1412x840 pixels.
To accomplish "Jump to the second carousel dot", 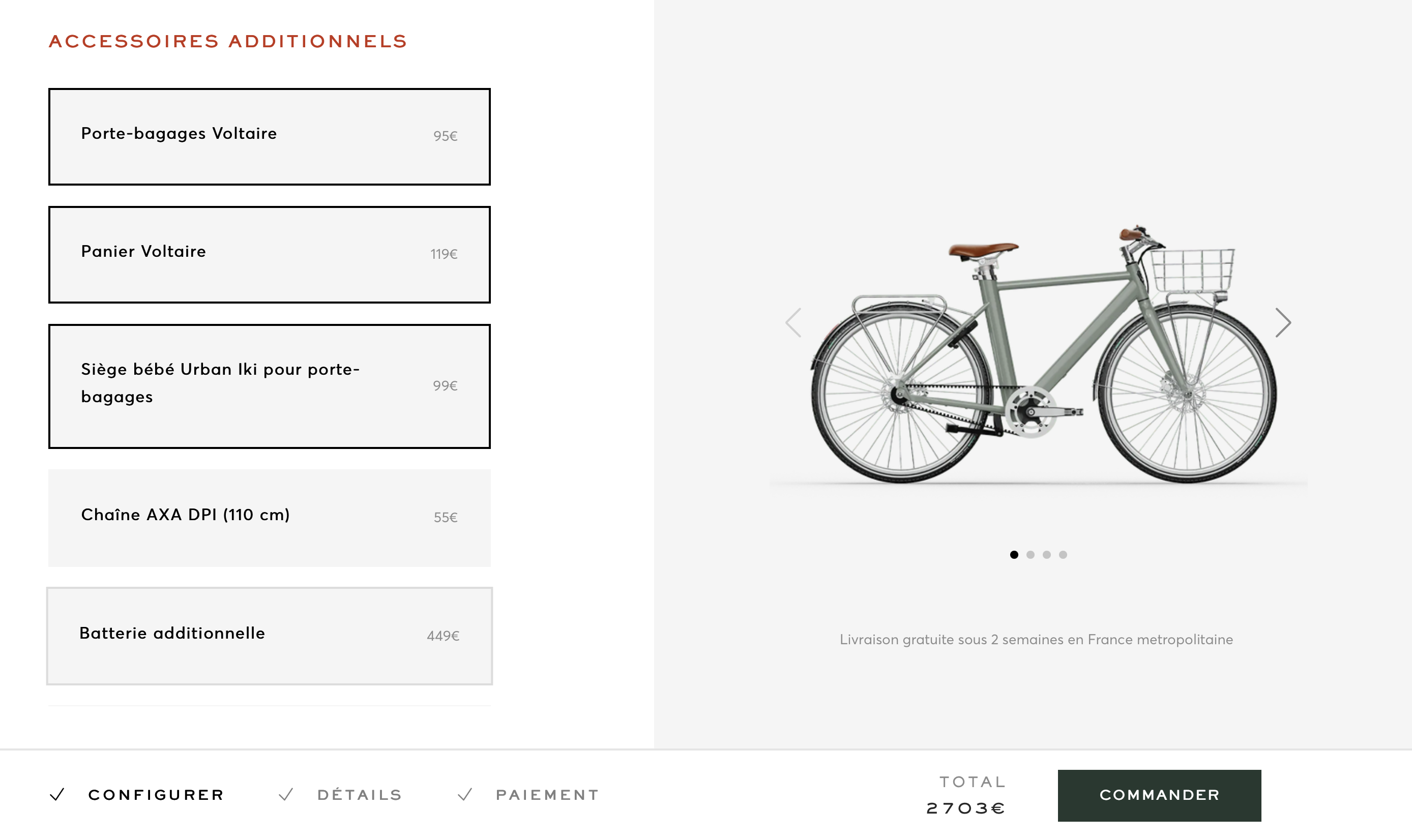I will [x=1030, y=555].
